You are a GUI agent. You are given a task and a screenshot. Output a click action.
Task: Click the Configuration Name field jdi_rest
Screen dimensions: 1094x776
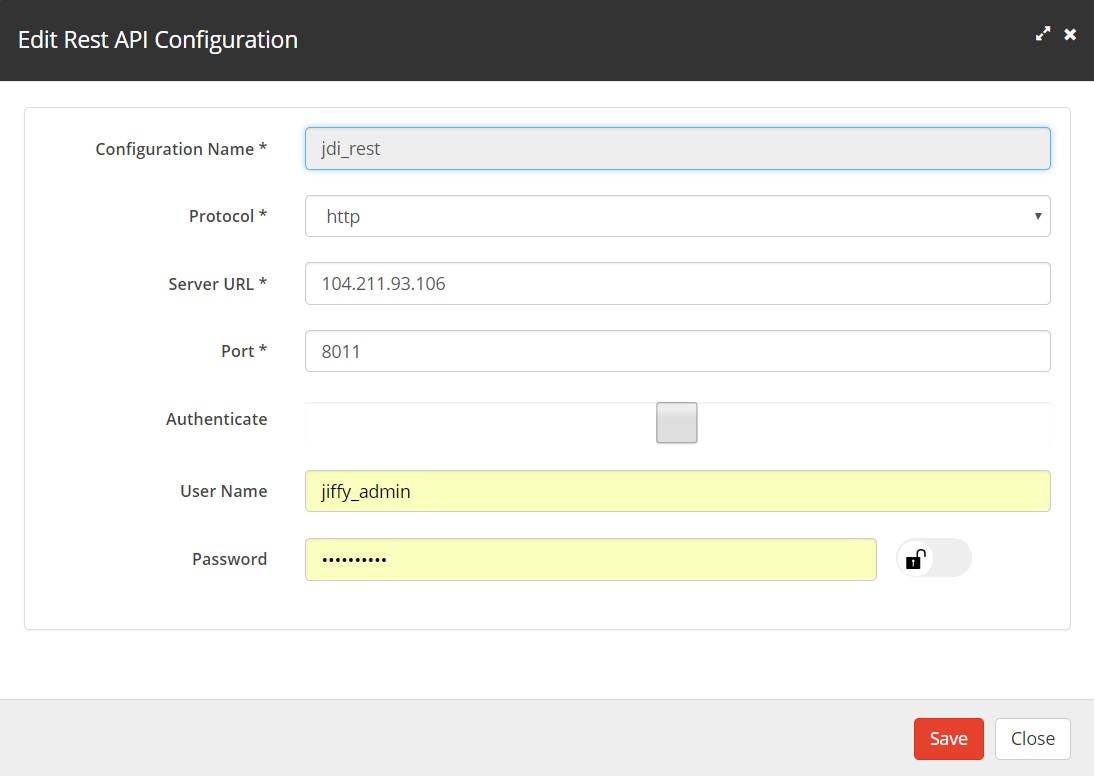pos(677,149)
